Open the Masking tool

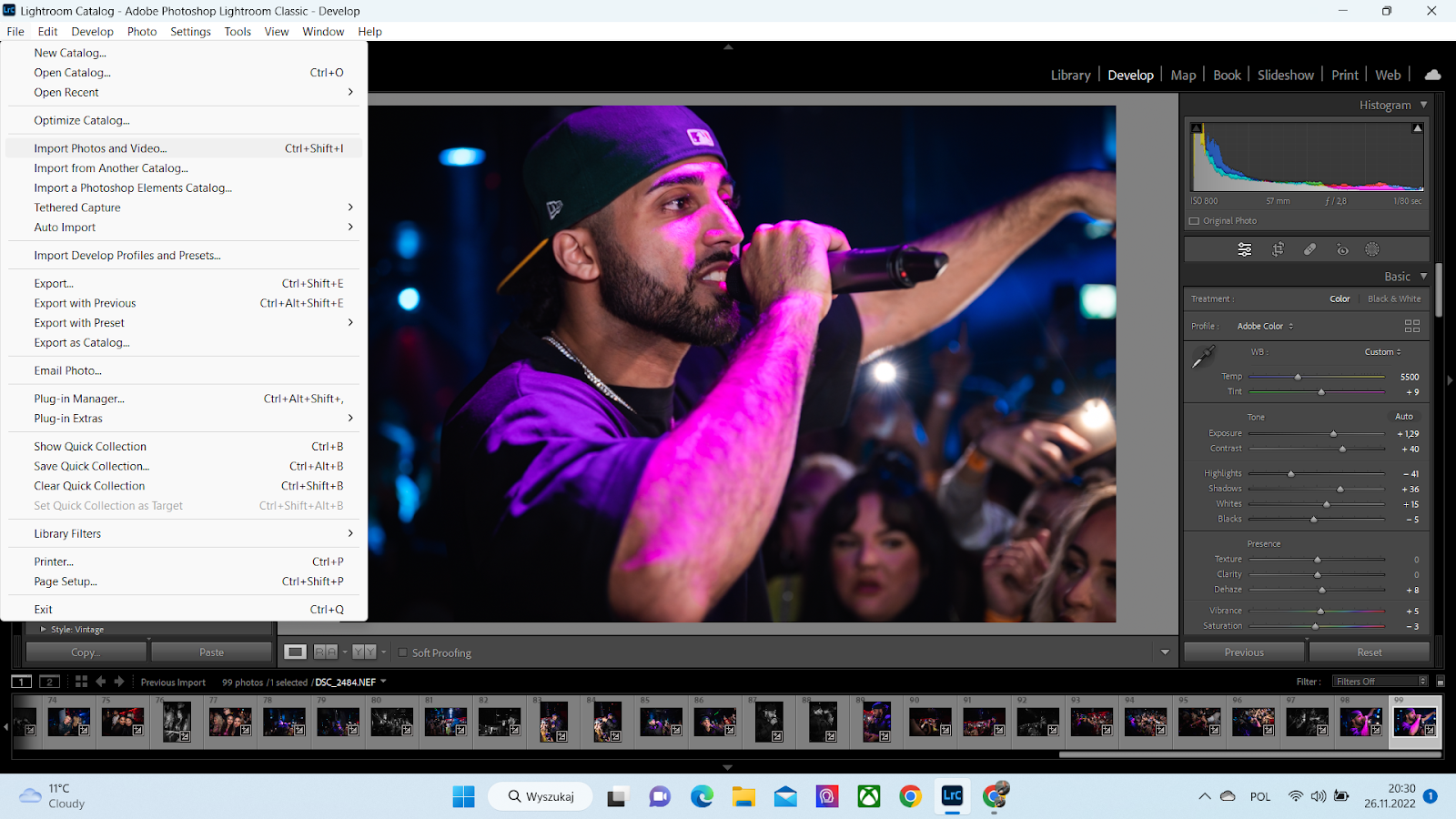coord(1372,249)
